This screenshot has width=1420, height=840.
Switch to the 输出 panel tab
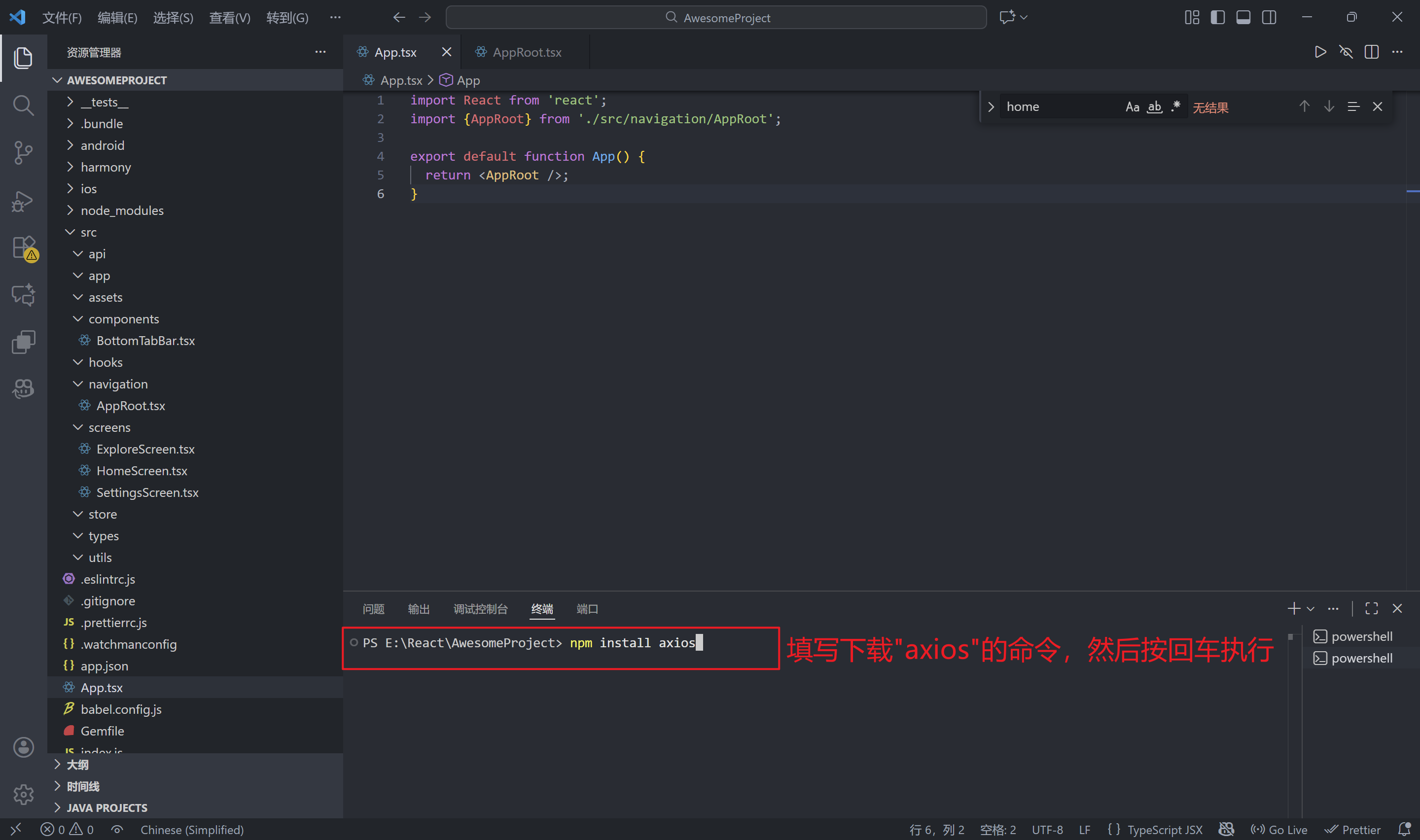[x=418, y=608]
